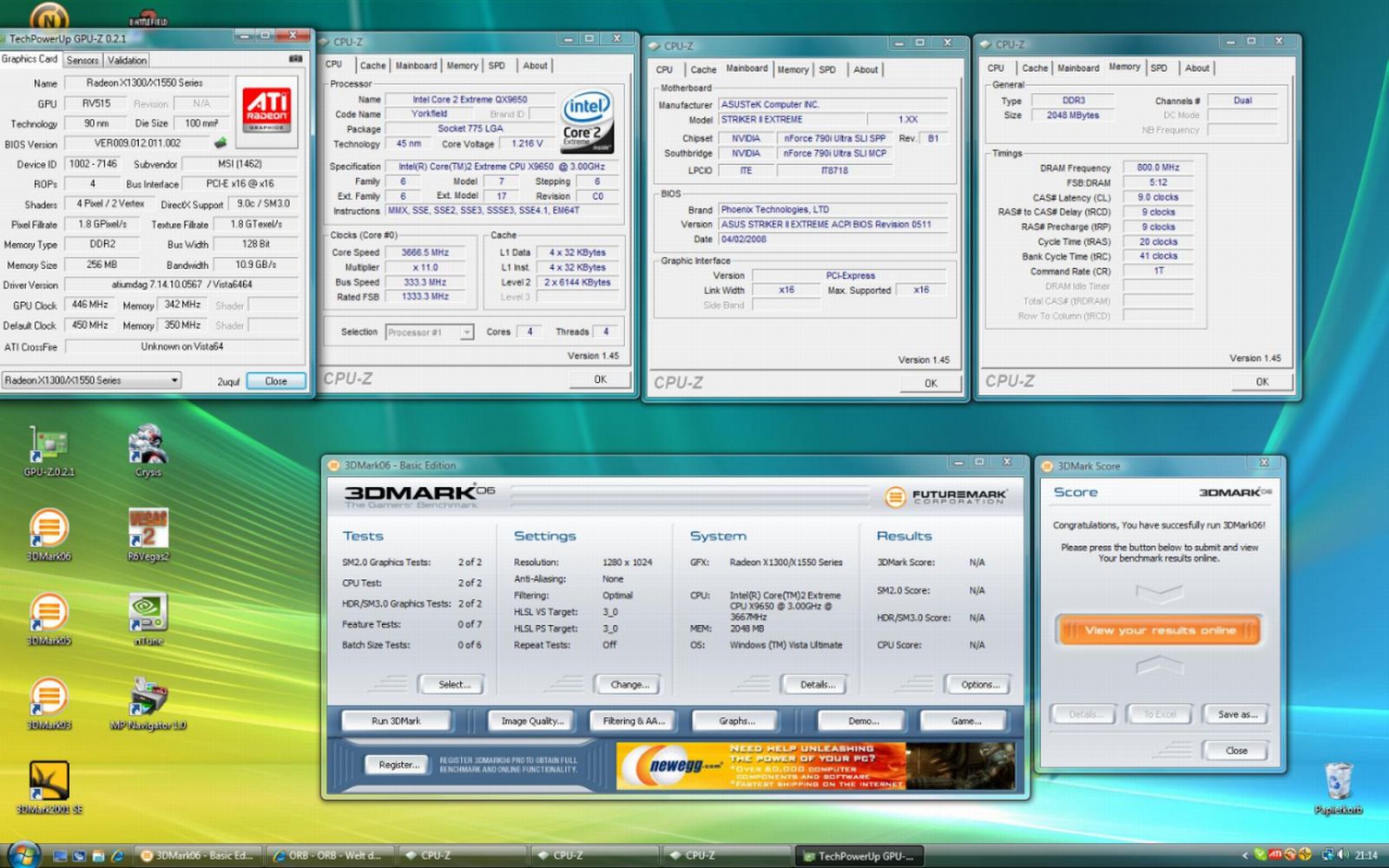Open the 3DMark03 desktop shortcut

pos(49,703)
